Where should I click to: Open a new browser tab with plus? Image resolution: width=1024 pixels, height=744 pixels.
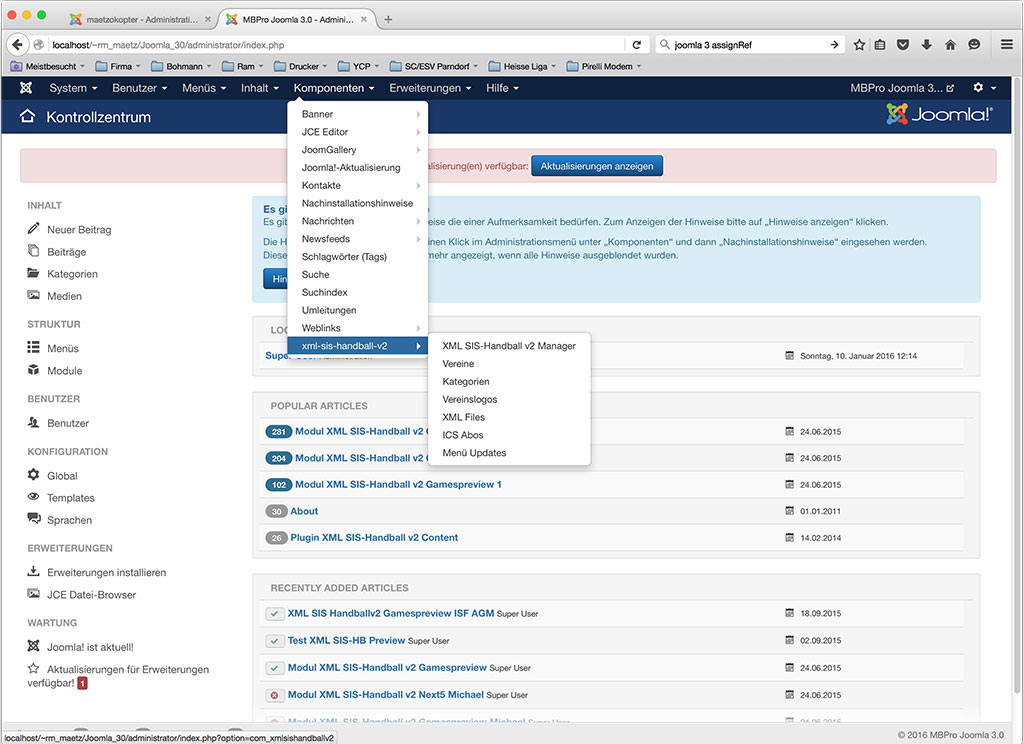388,20
